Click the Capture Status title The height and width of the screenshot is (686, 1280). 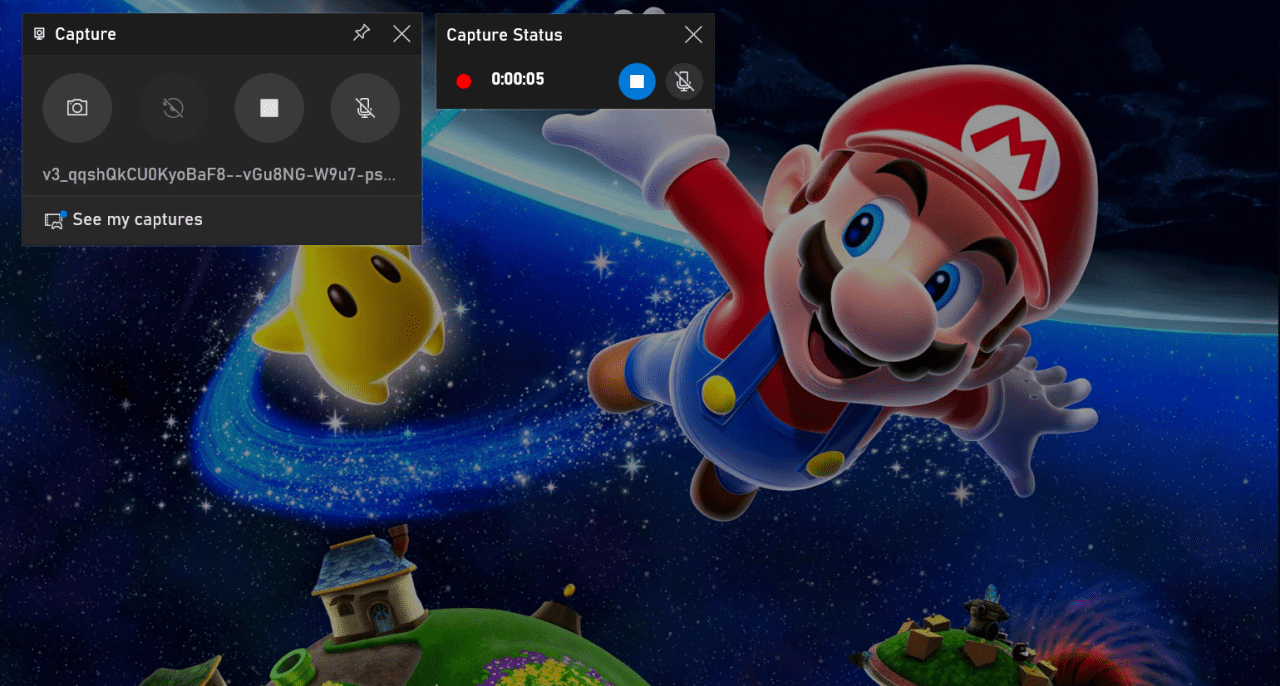pyautogui.click(x=504, y=35)
